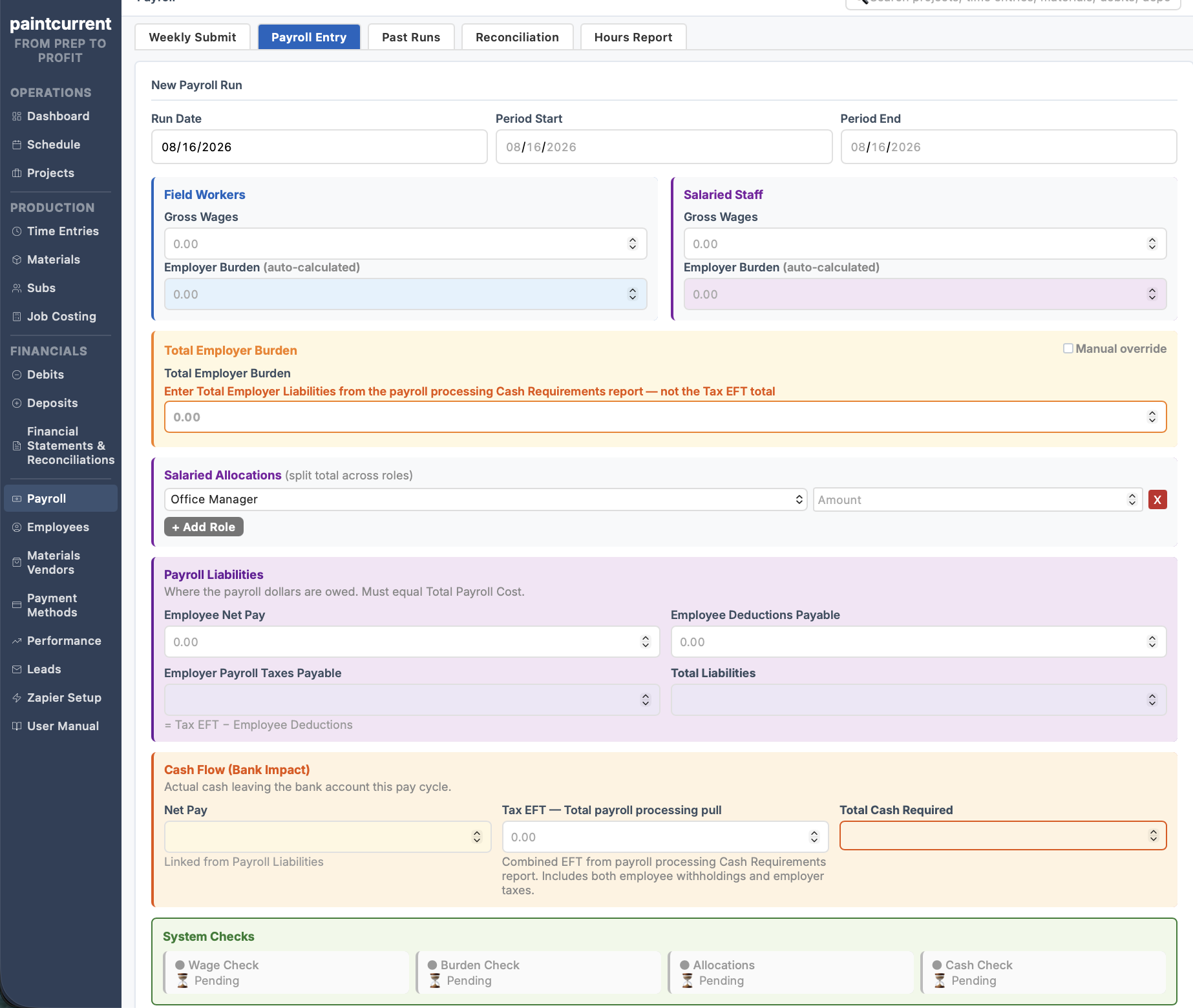Viewport: 1193px width, 1008px height.
Task: Click the Wage Check status icon
Action: (180, 965)
